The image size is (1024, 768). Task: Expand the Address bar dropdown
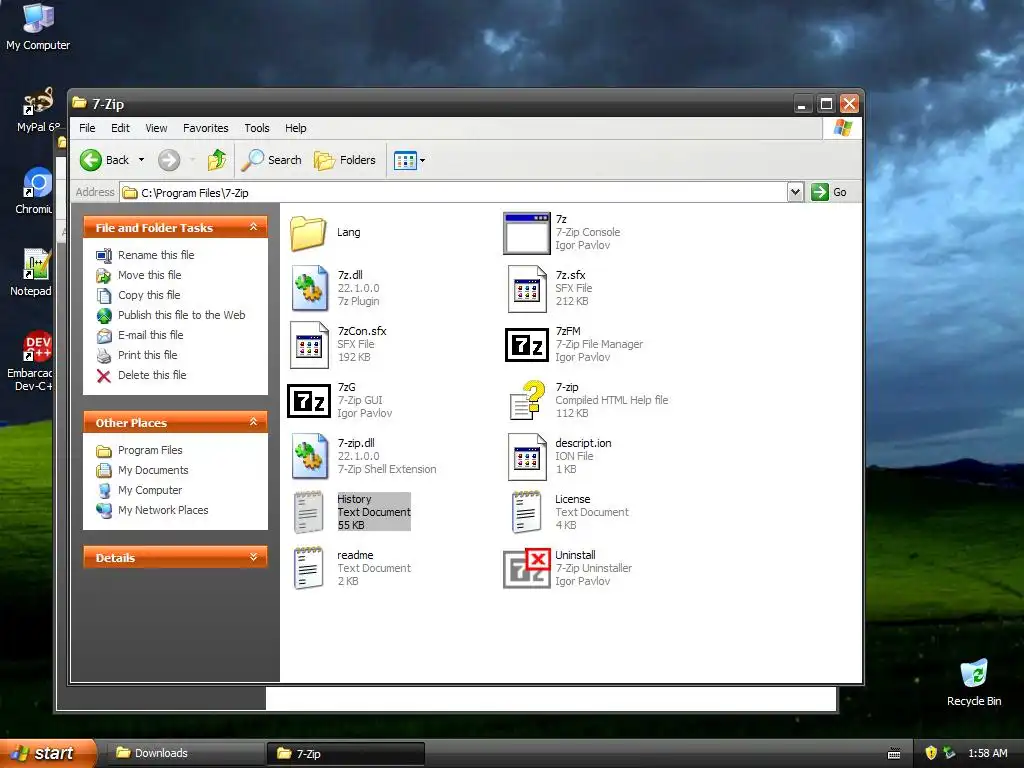pyautogui.click(x=795, y=192)
